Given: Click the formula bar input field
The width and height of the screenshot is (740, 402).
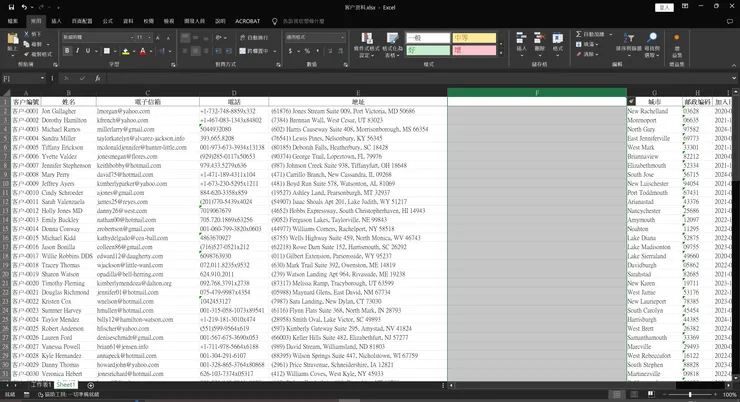Looking at the screenshot, I should [418, 78].
